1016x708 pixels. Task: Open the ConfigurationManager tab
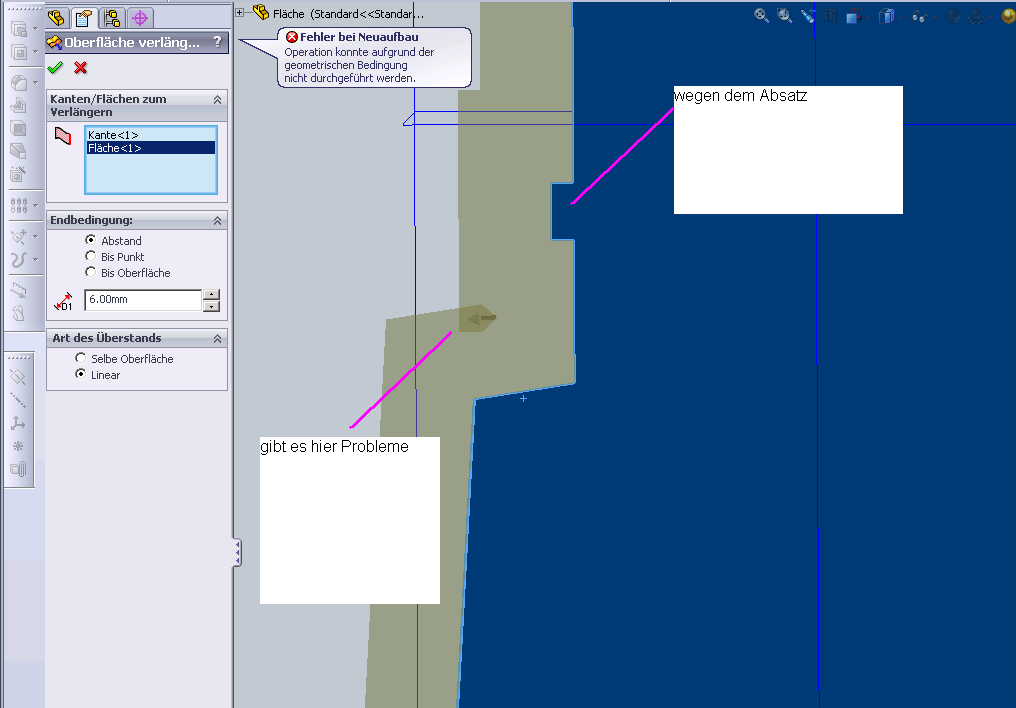point(111,17)
